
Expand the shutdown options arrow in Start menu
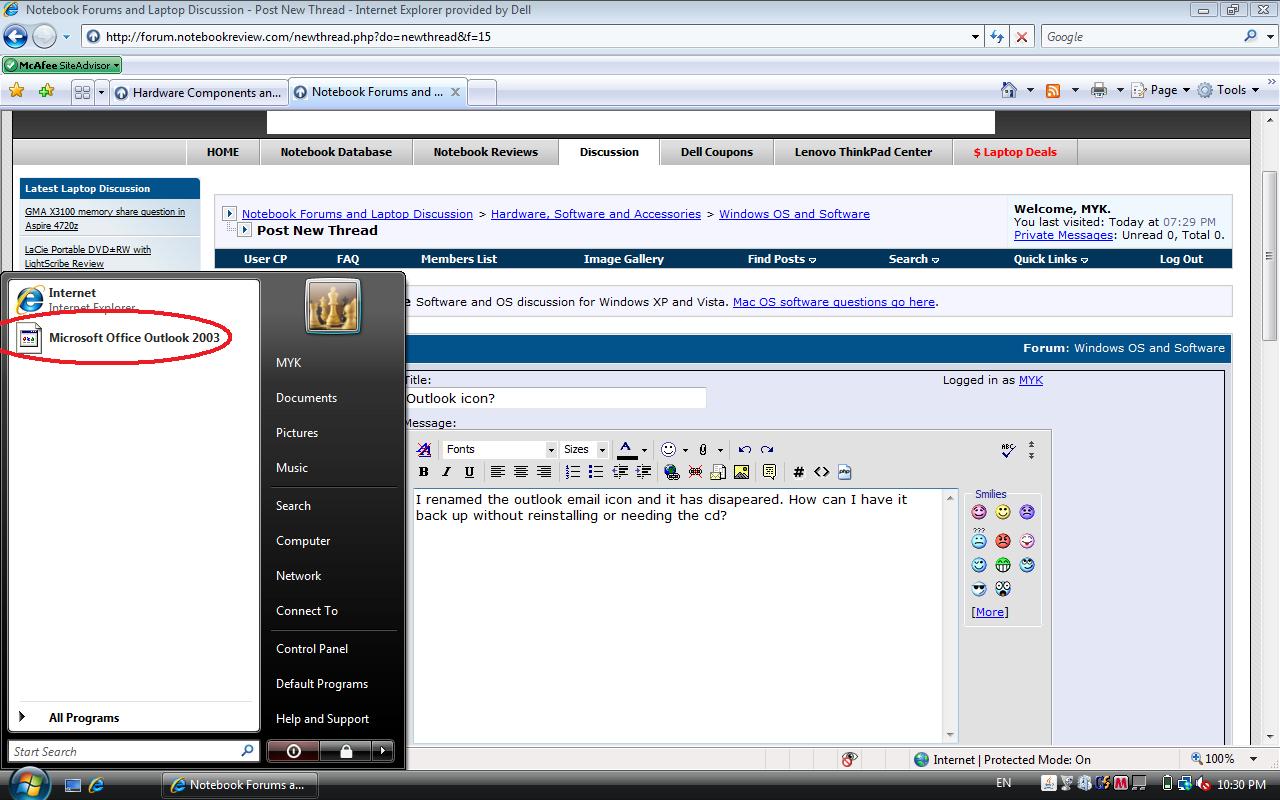pyautogui.click(x=382, y=750)
